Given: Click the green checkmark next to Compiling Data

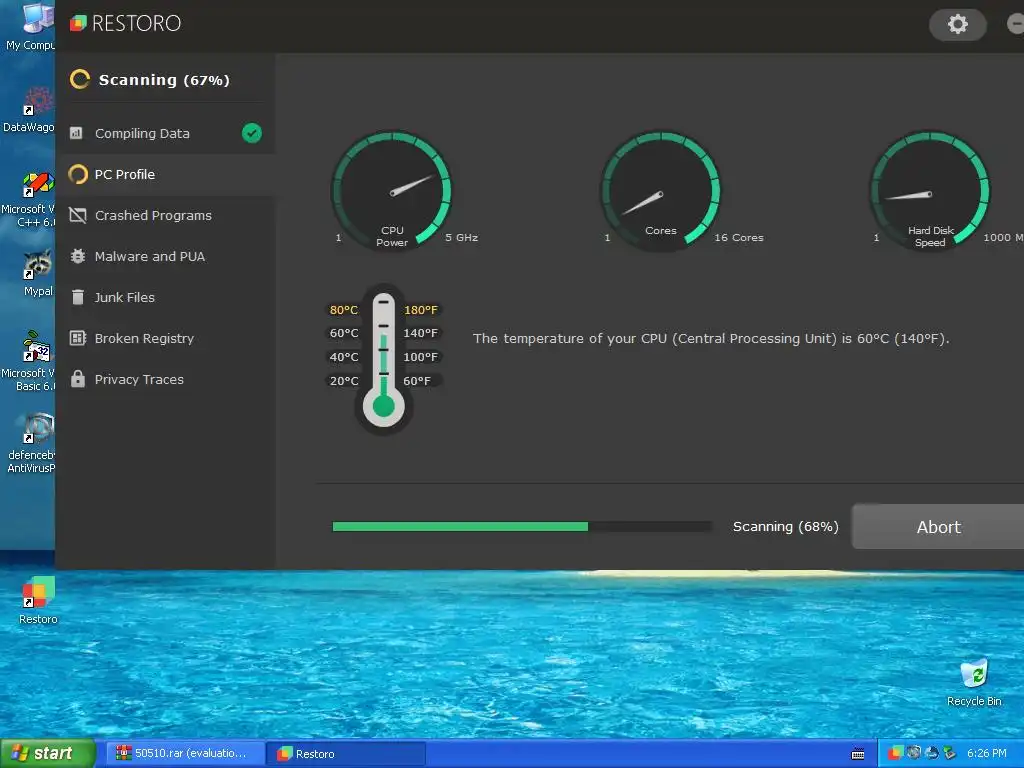Looking at the screenshot, I should [x=251, y=133].
